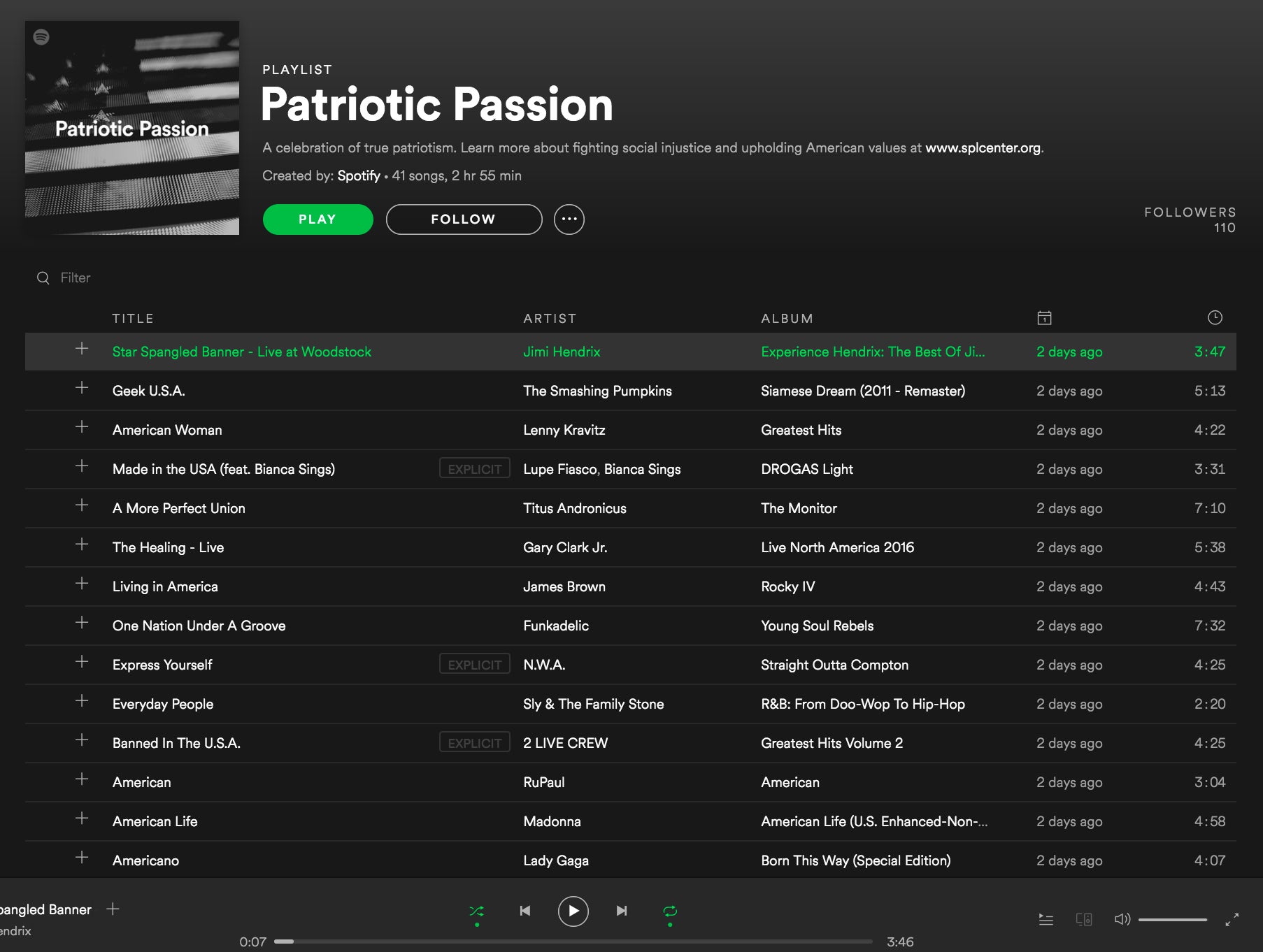Add Star Spangled Banner row to library

[x=82, y=349]
